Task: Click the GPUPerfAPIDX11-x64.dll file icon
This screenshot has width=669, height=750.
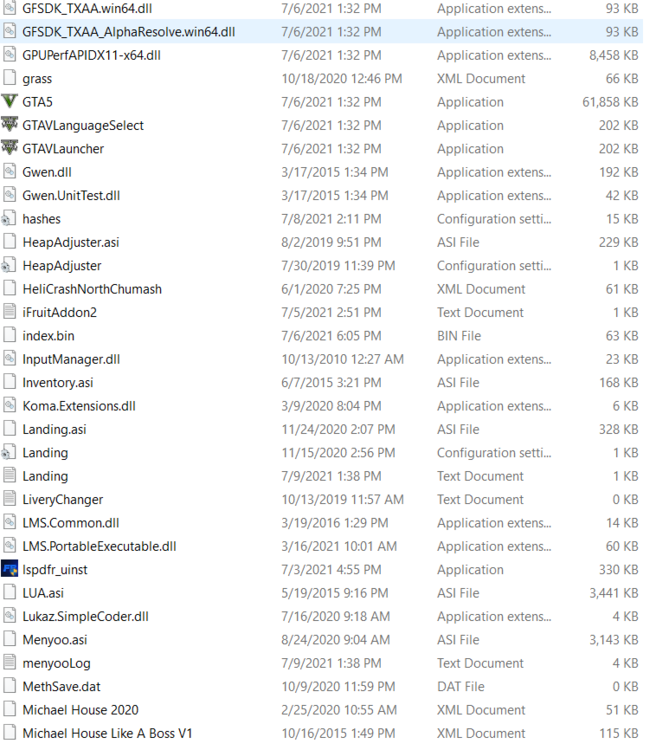Action: coord(10,55)
